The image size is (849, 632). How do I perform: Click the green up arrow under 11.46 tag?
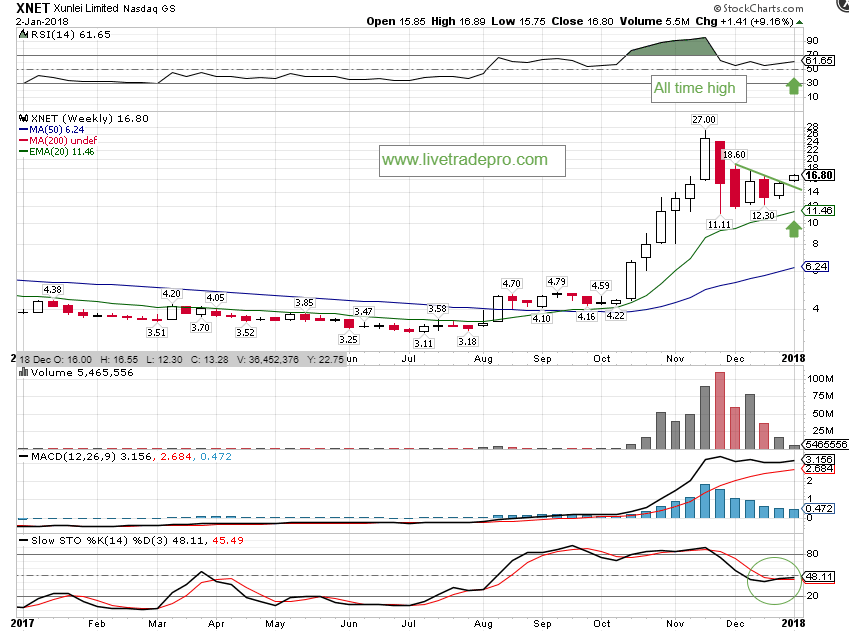(x=793, y=230)
